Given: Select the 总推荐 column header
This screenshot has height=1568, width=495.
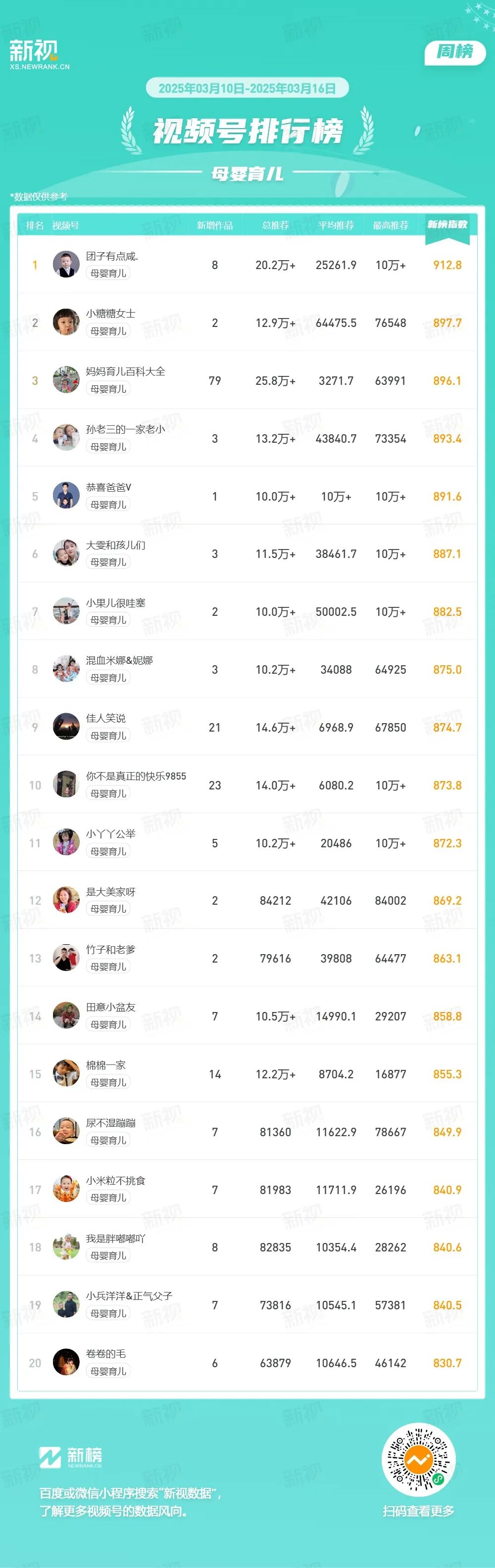Looking at the screenshot, I should click(x=275, y=225).
